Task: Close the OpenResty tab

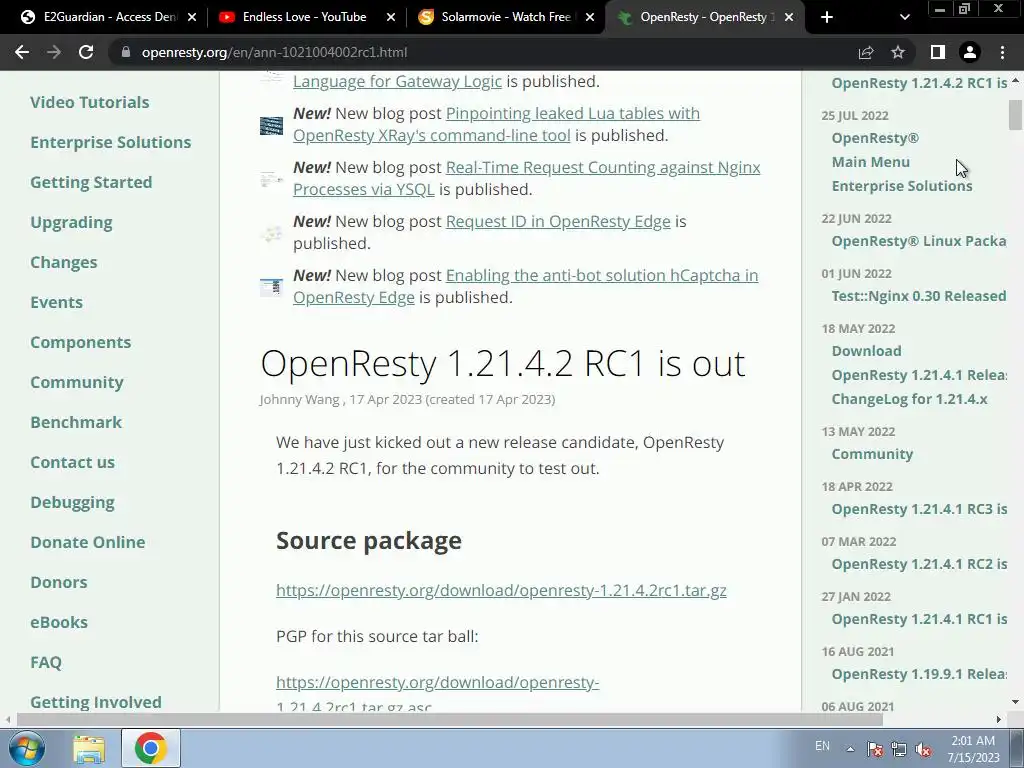Action: (789, 17)
